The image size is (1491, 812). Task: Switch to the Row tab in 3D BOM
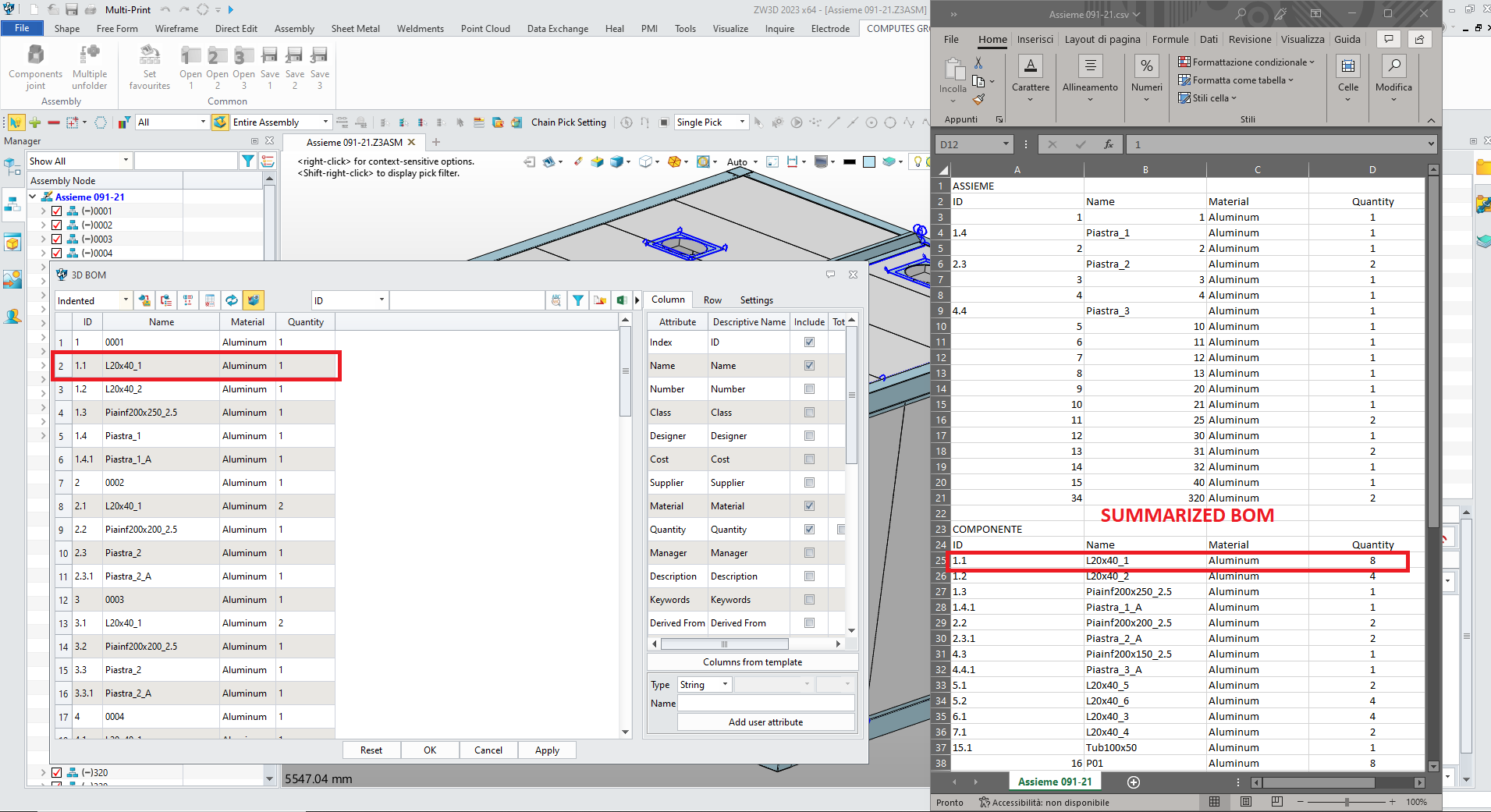(x=712, y=300)
